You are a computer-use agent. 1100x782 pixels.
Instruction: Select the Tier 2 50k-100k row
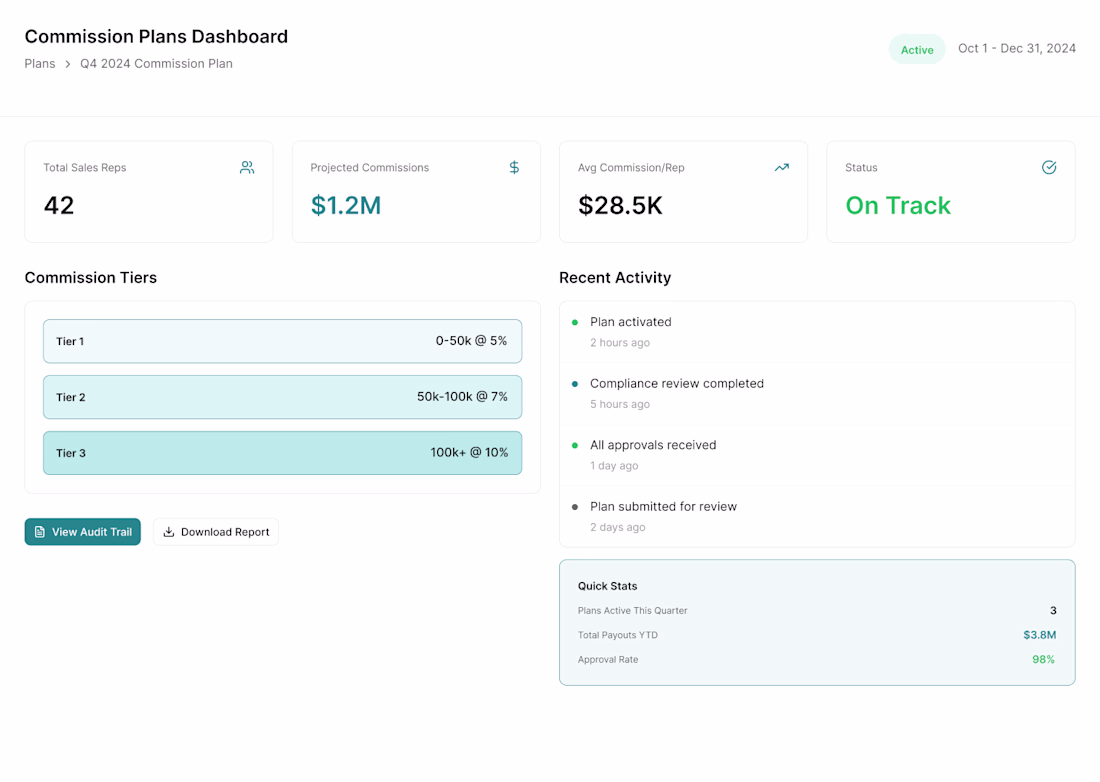tap(282, 398)
